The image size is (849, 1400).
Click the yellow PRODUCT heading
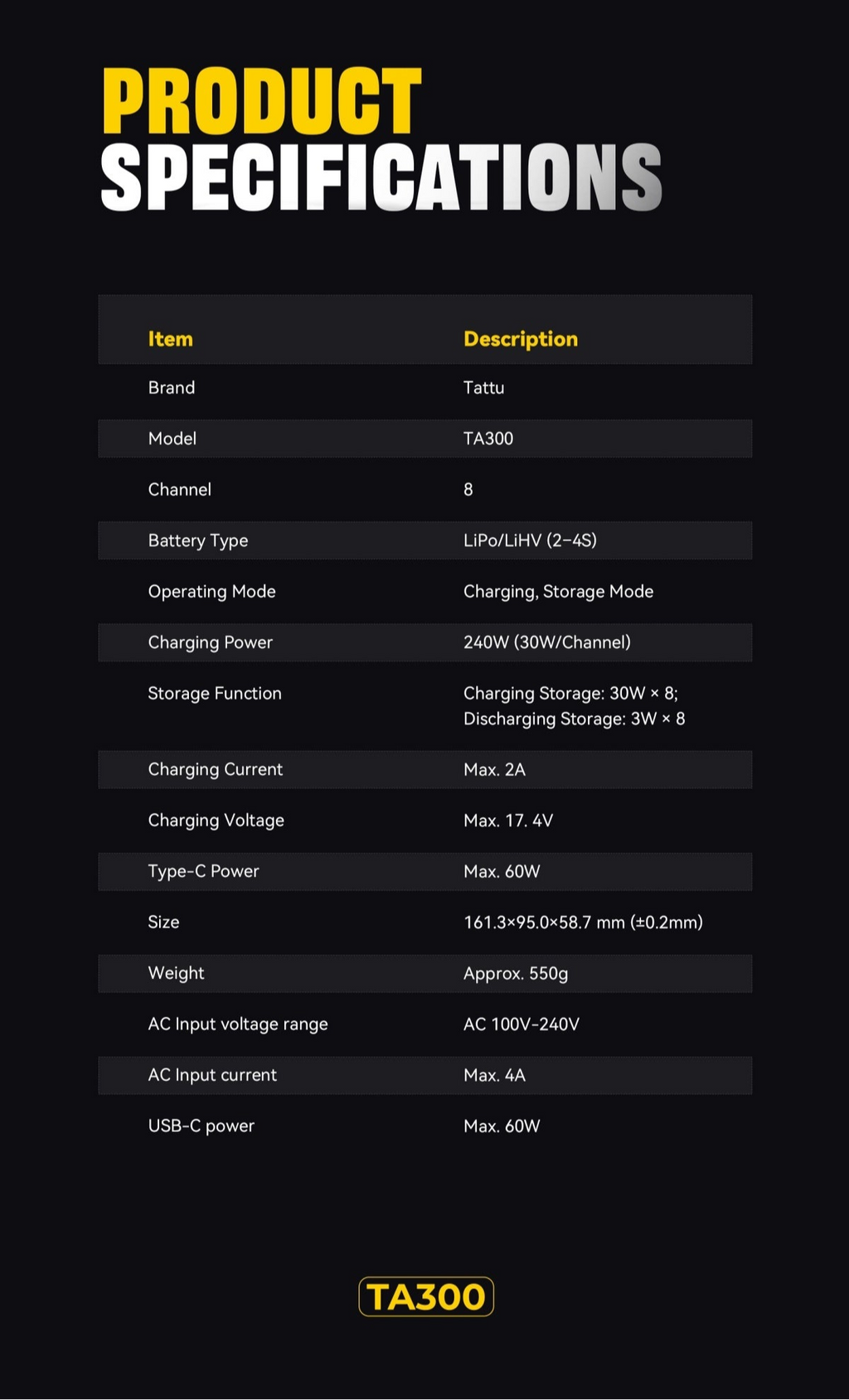tap(262, 101)
